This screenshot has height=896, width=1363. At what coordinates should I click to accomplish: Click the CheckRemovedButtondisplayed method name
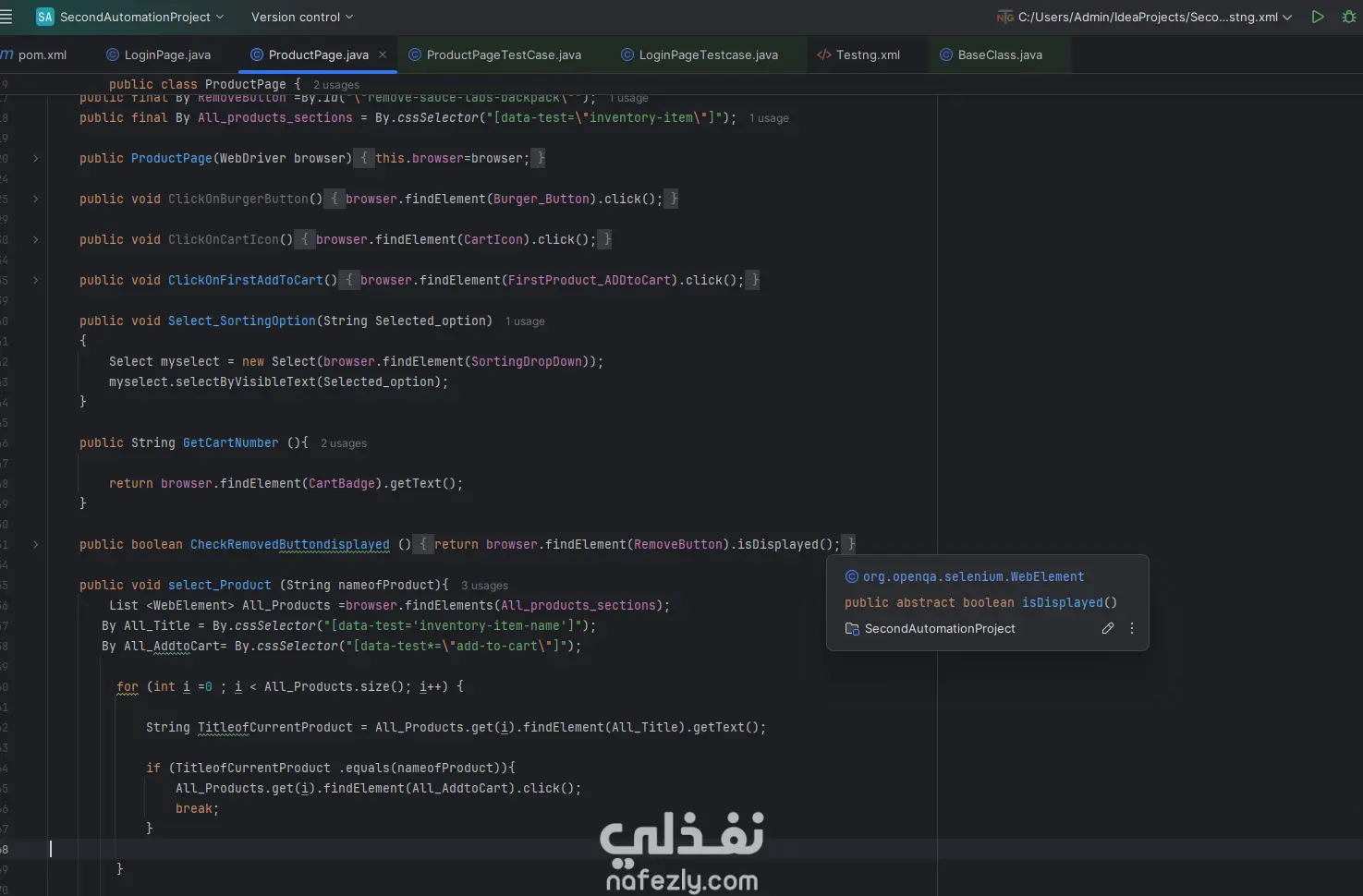(289, 544)
